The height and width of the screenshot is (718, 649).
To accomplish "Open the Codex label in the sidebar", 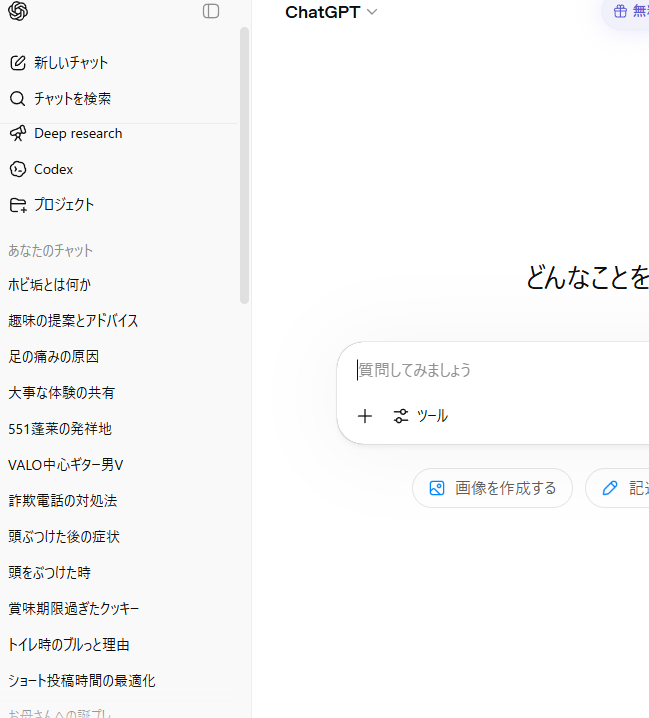I will pyautogui.click(x=54, y=169).
